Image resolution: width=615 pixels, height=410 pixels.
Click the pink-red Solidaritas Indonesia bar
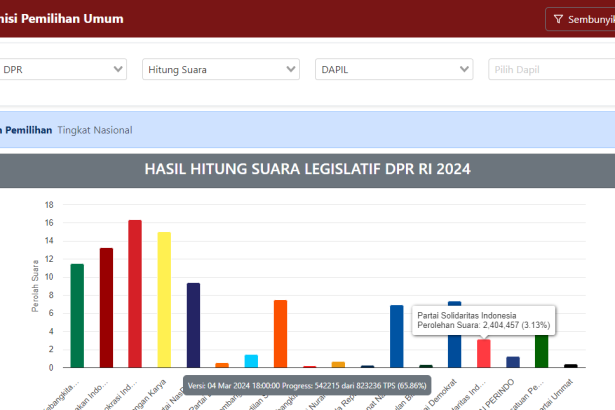click(484, 354)
